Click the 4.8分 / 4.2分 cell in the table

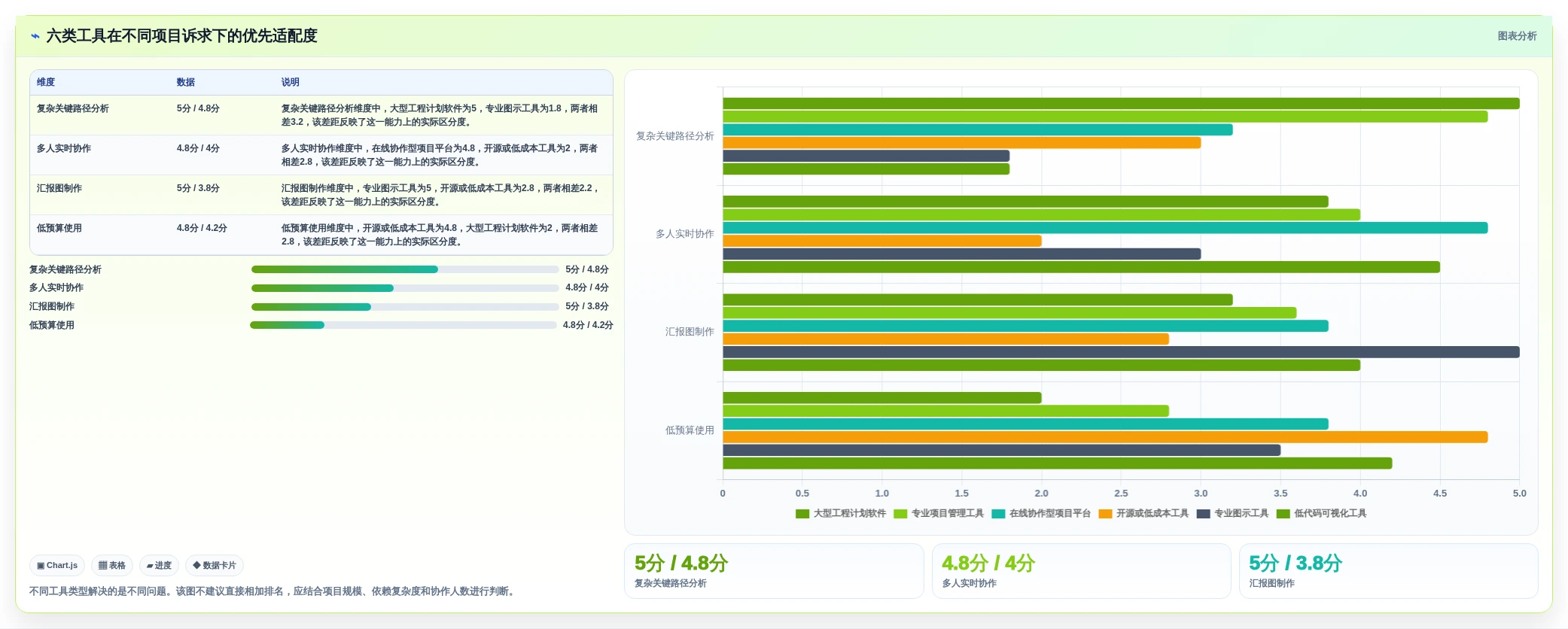click(x=202, y=228)
